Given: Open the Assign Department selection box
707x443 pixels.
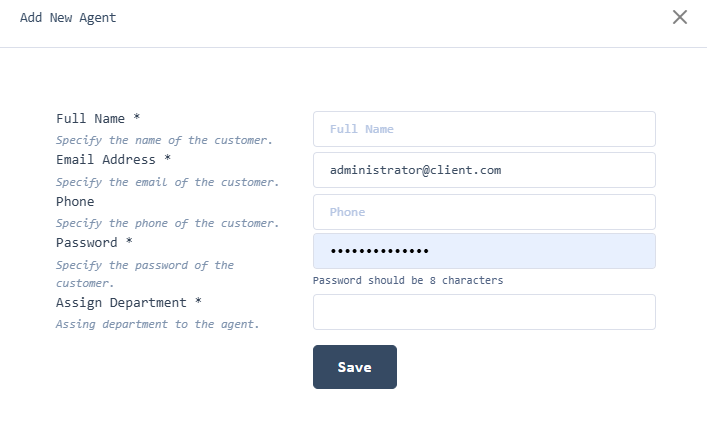Looking at the screenshot, I should (x=484, y=312).
